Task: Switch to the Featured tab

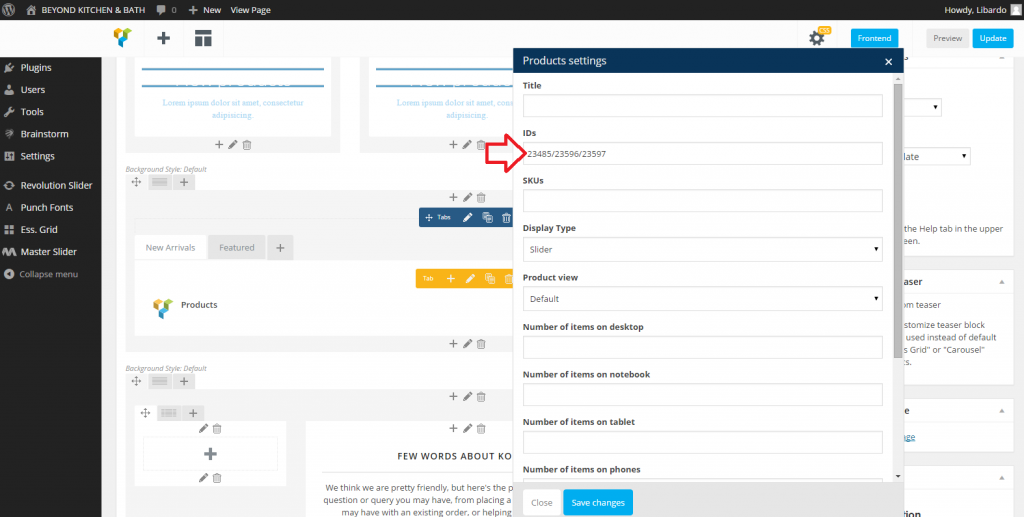Action: 237,248
